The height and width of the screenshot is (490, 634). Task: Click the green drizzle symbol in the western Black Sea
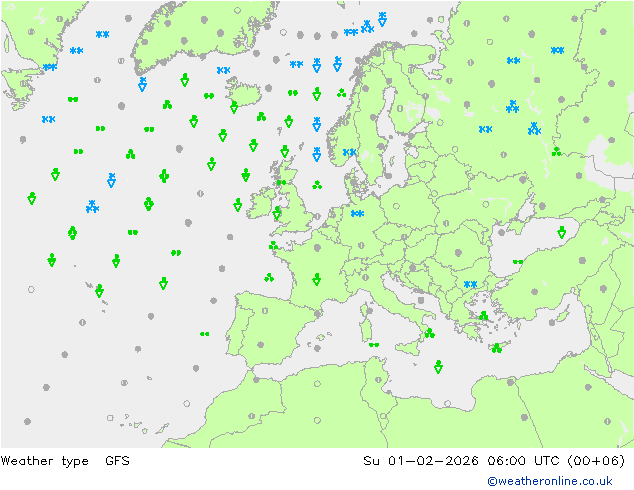point(518,262)
